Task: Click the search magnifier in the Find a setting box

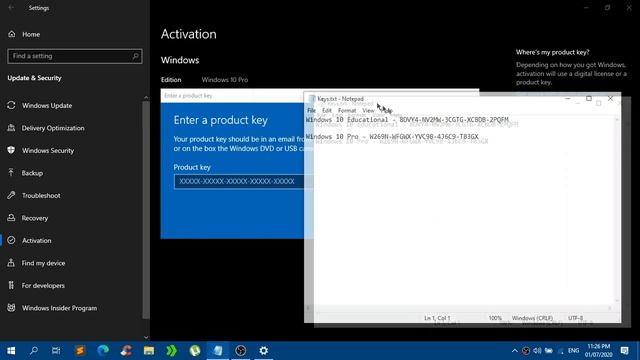Action: pyautogui.click(x=136, y=56)
